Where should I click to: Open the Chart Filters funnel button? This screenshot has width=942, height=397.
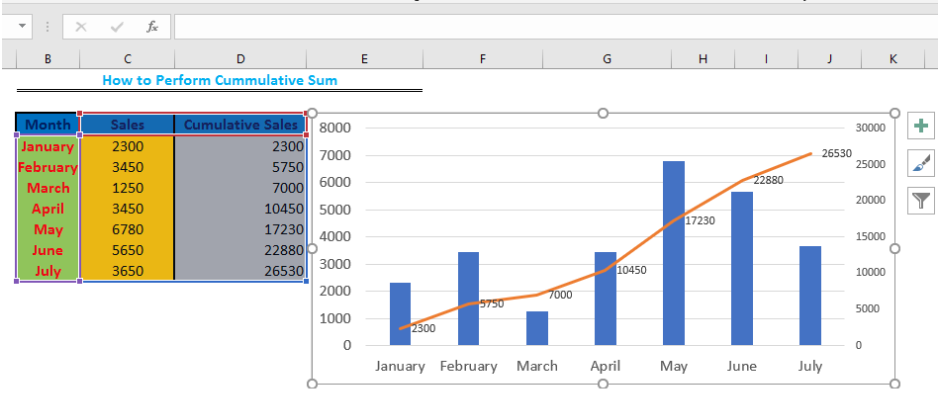[920, 201]
